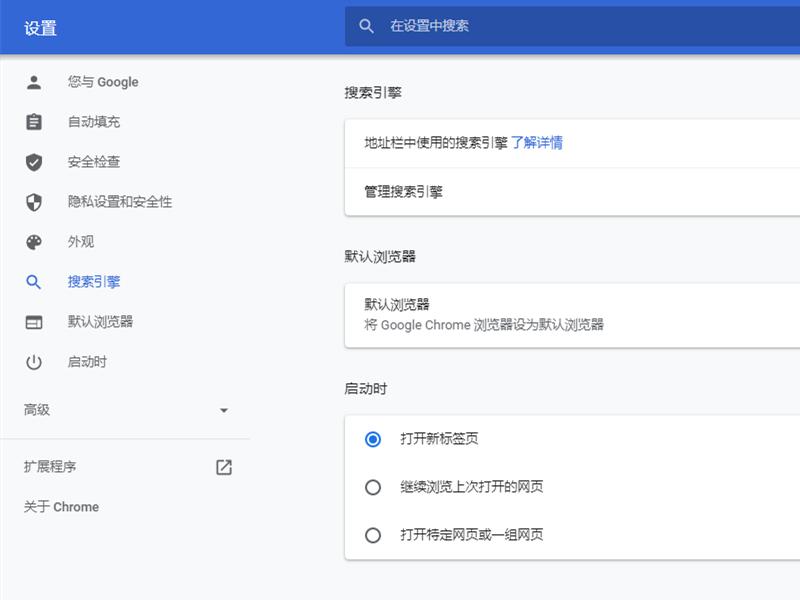The width and height of the screenshot is (800, 600).
Task: Select the safety check shield icon
Action: tap(33, 162)
